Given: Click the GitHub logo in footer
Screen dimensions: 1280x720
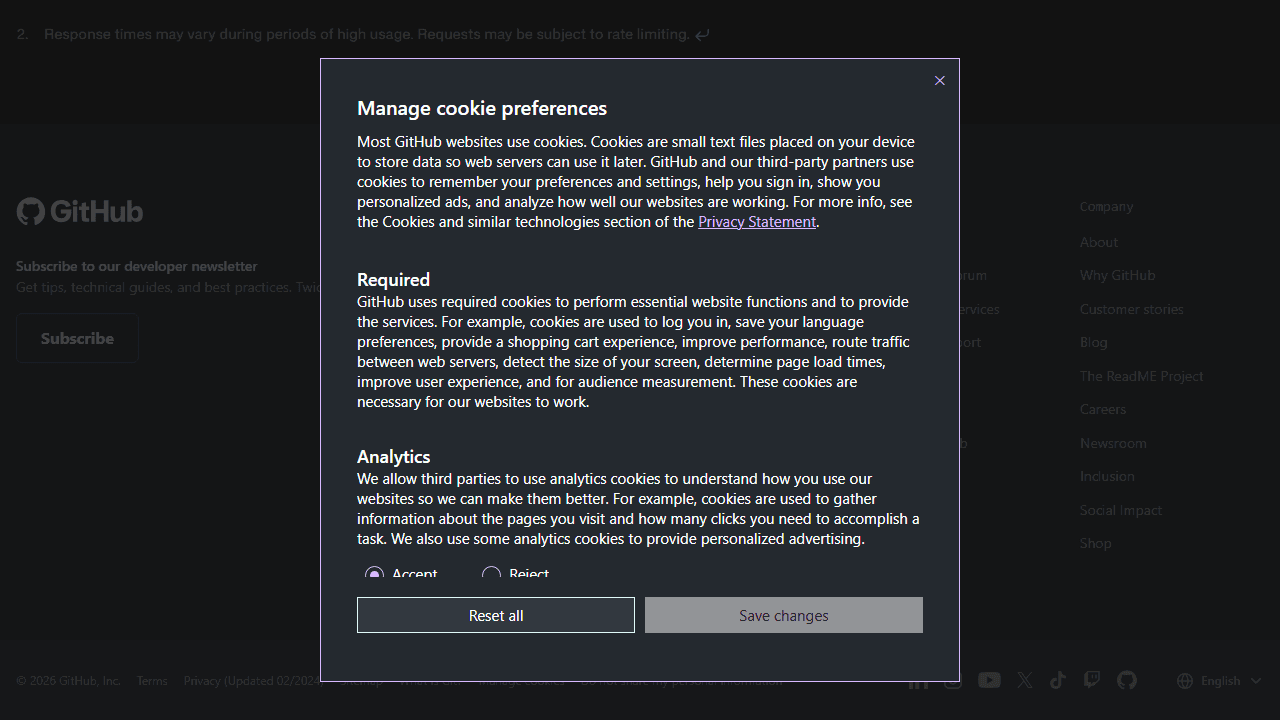Looking at the screenshot, I should [x=80, y=211].
